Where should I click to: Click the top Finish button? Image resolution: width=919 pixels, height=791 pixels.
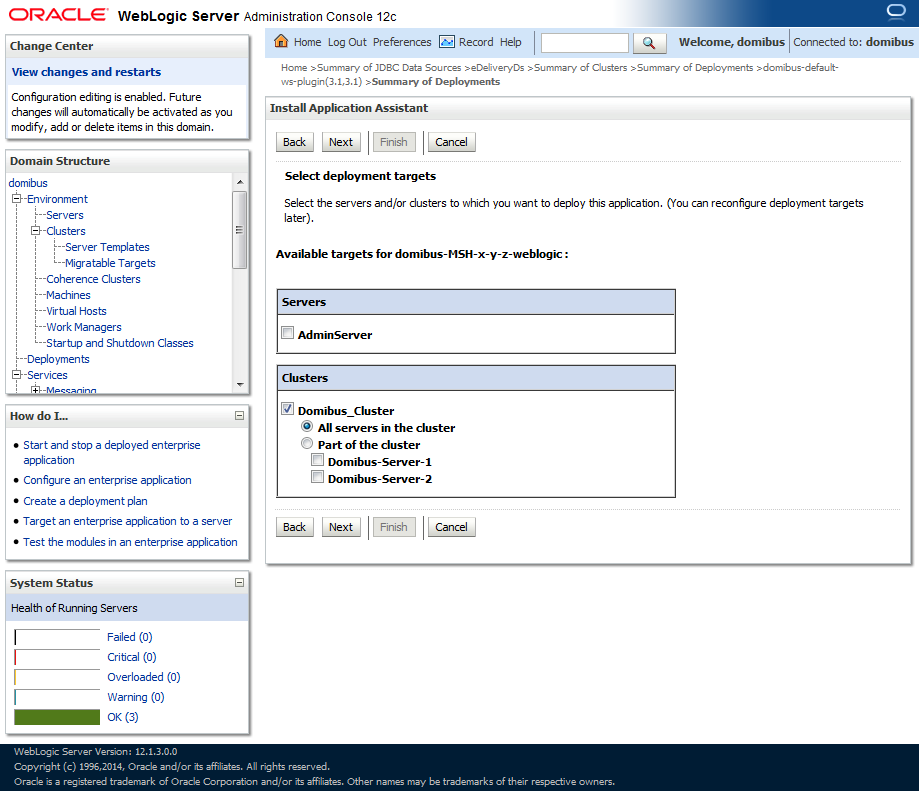pos(393,142)
